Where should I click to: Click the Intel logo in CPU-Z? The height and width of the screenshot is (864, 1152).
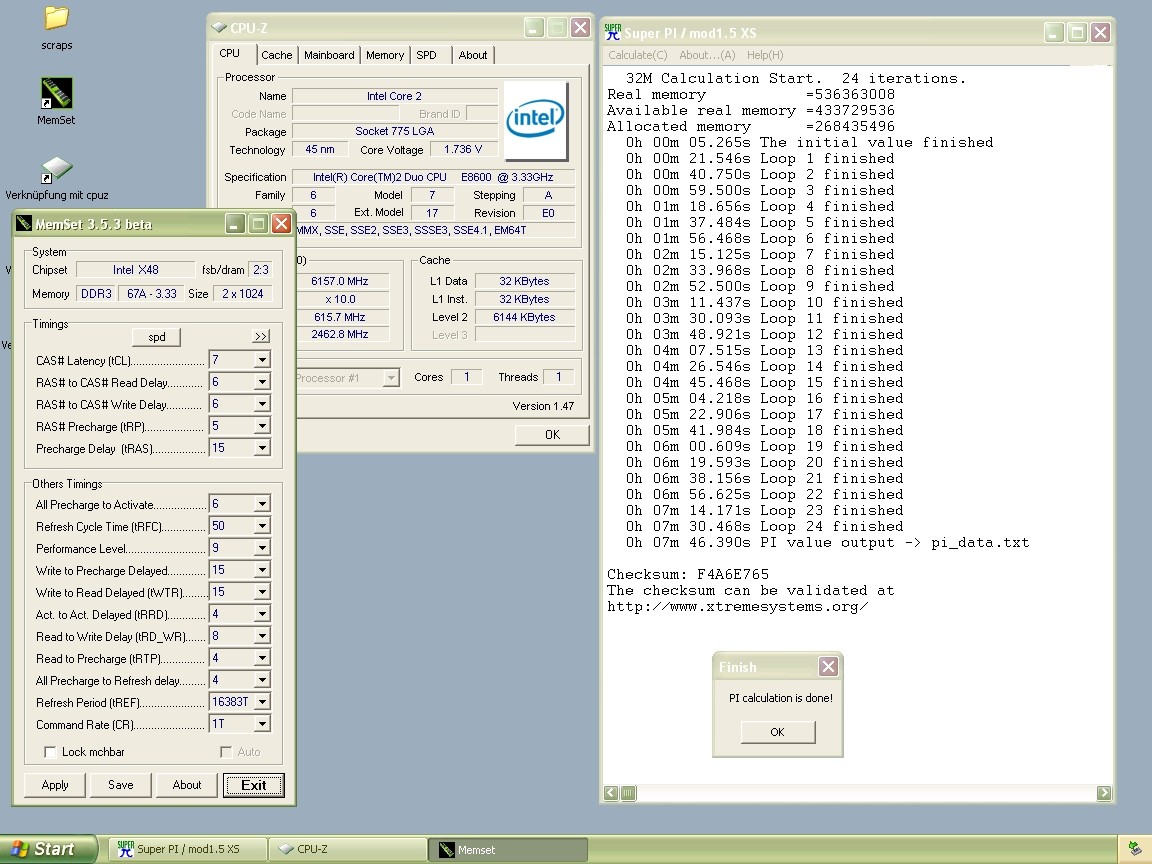[x=536, y=120]
